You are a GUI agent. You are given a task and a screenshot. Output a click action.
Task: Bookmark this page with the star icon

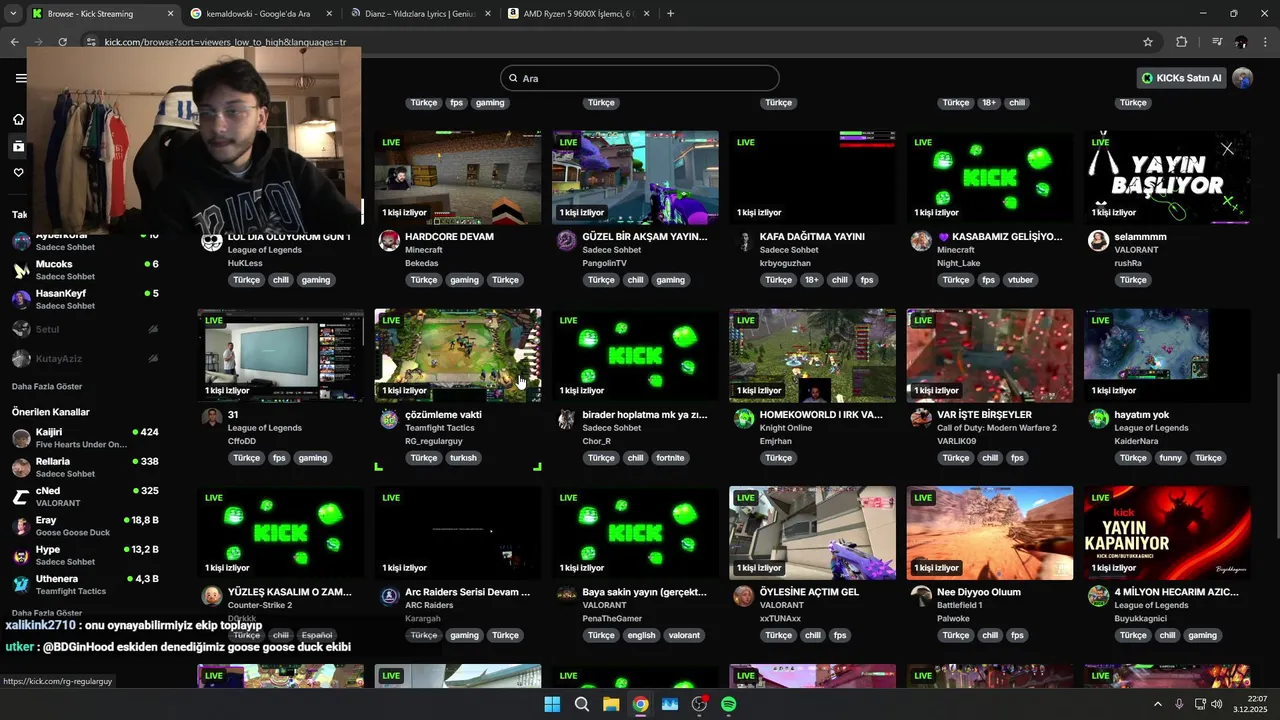click(1148, 42)
